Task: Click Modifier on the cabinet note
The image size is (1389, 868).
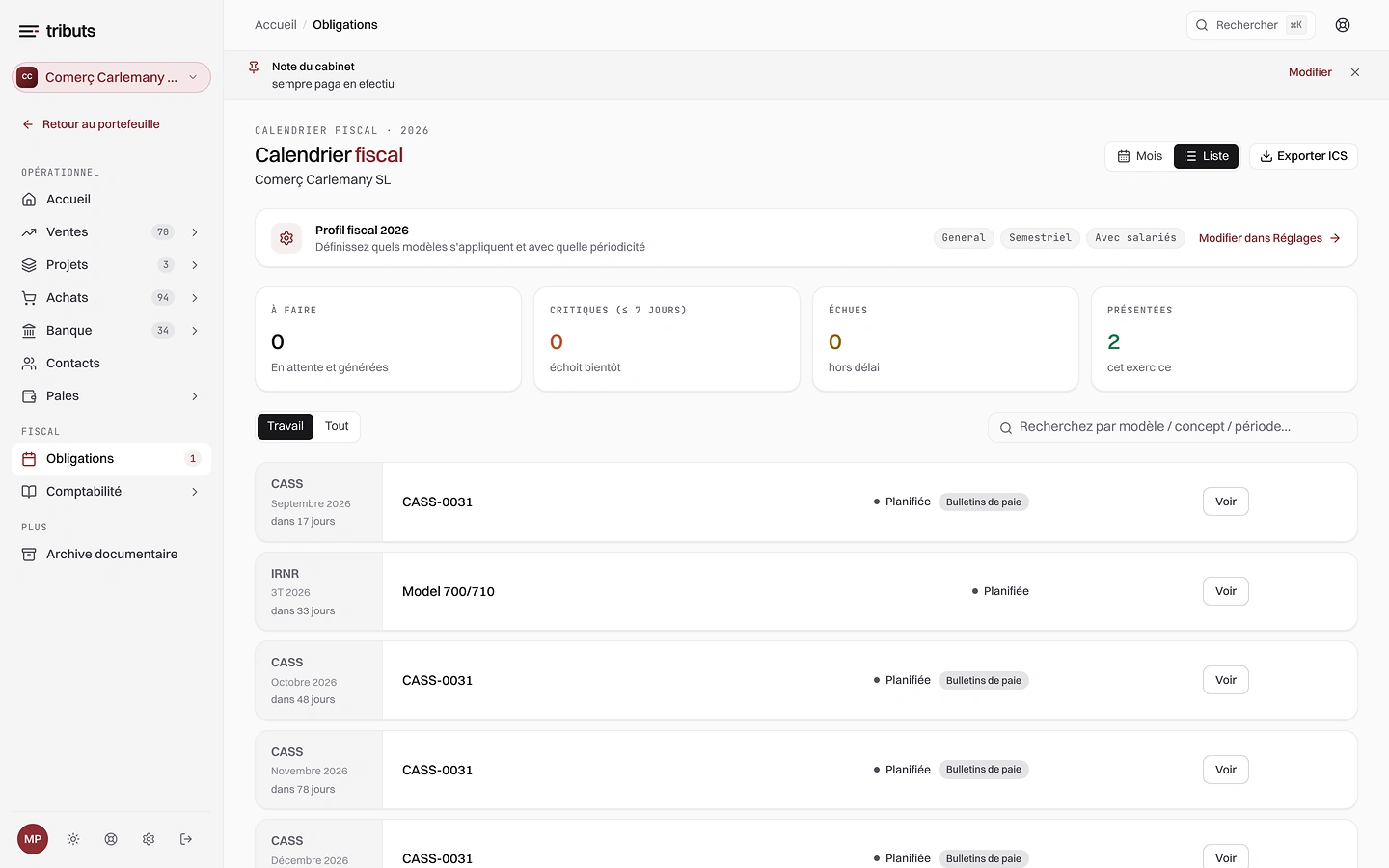Action: (x=1310, y=72)
